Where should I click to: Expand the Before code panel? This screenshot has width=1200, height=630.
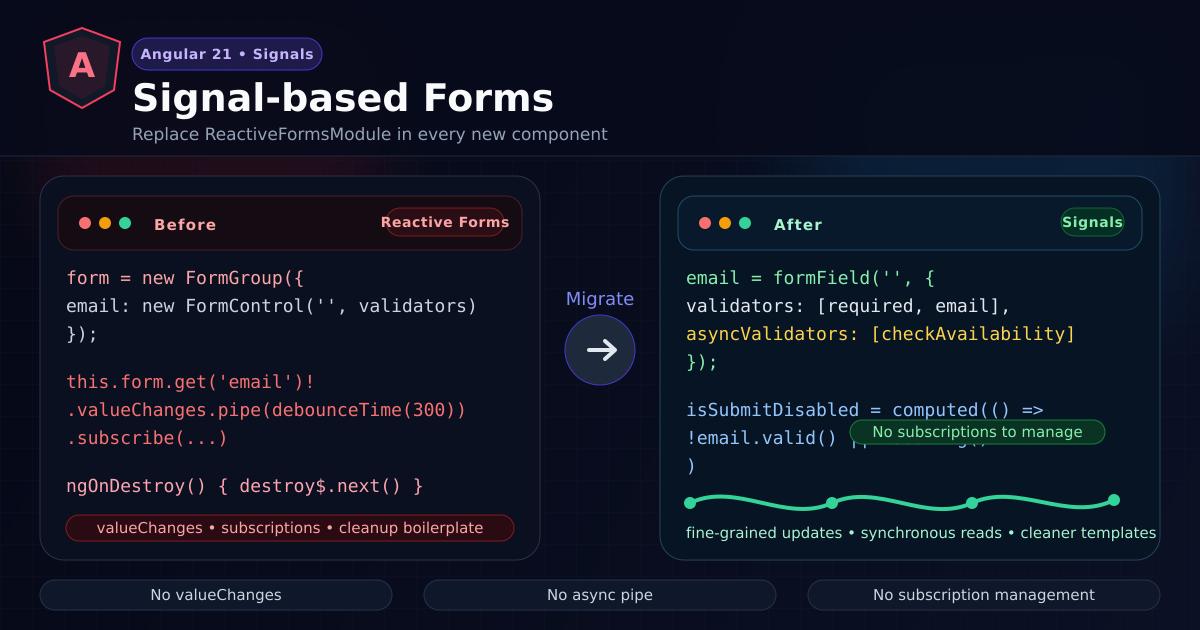coord(290,380)
